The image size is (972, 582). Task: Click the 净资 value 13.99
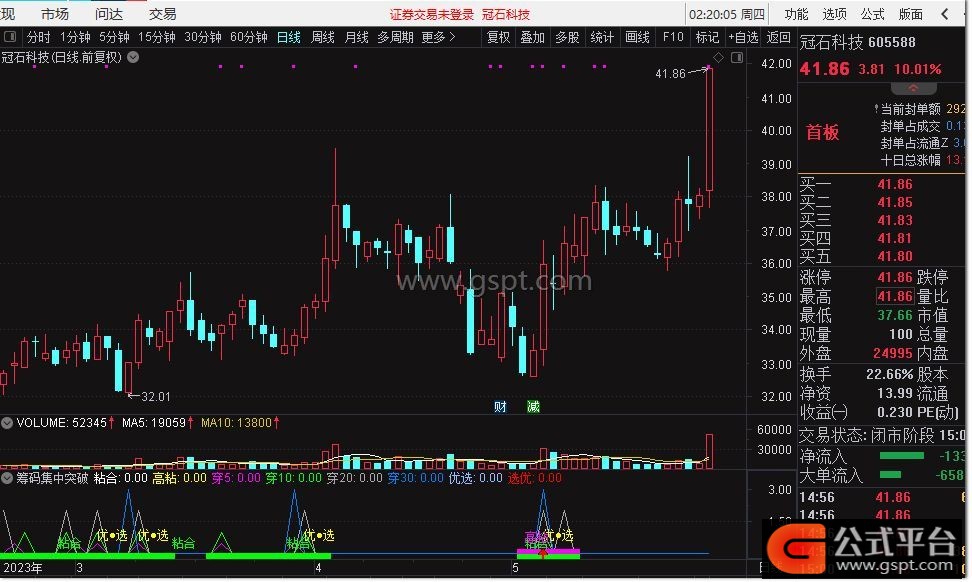895,394
